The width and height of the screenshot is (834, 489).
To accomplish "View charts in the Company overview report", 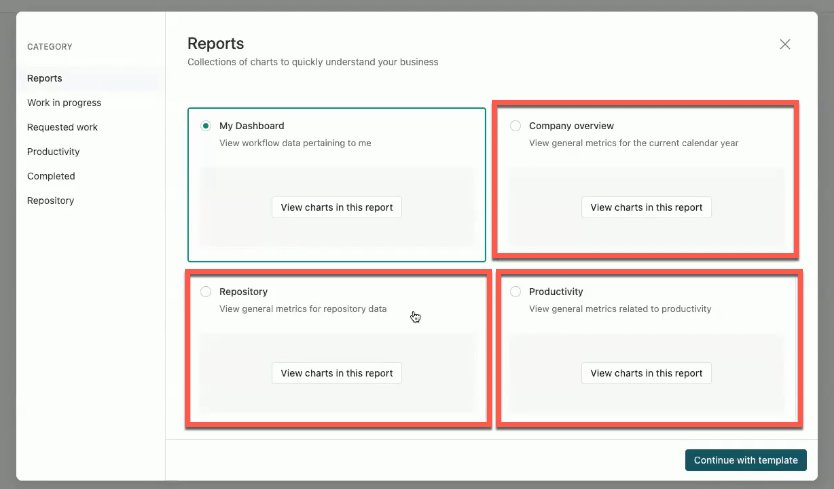I will click(x=646, y=208).
